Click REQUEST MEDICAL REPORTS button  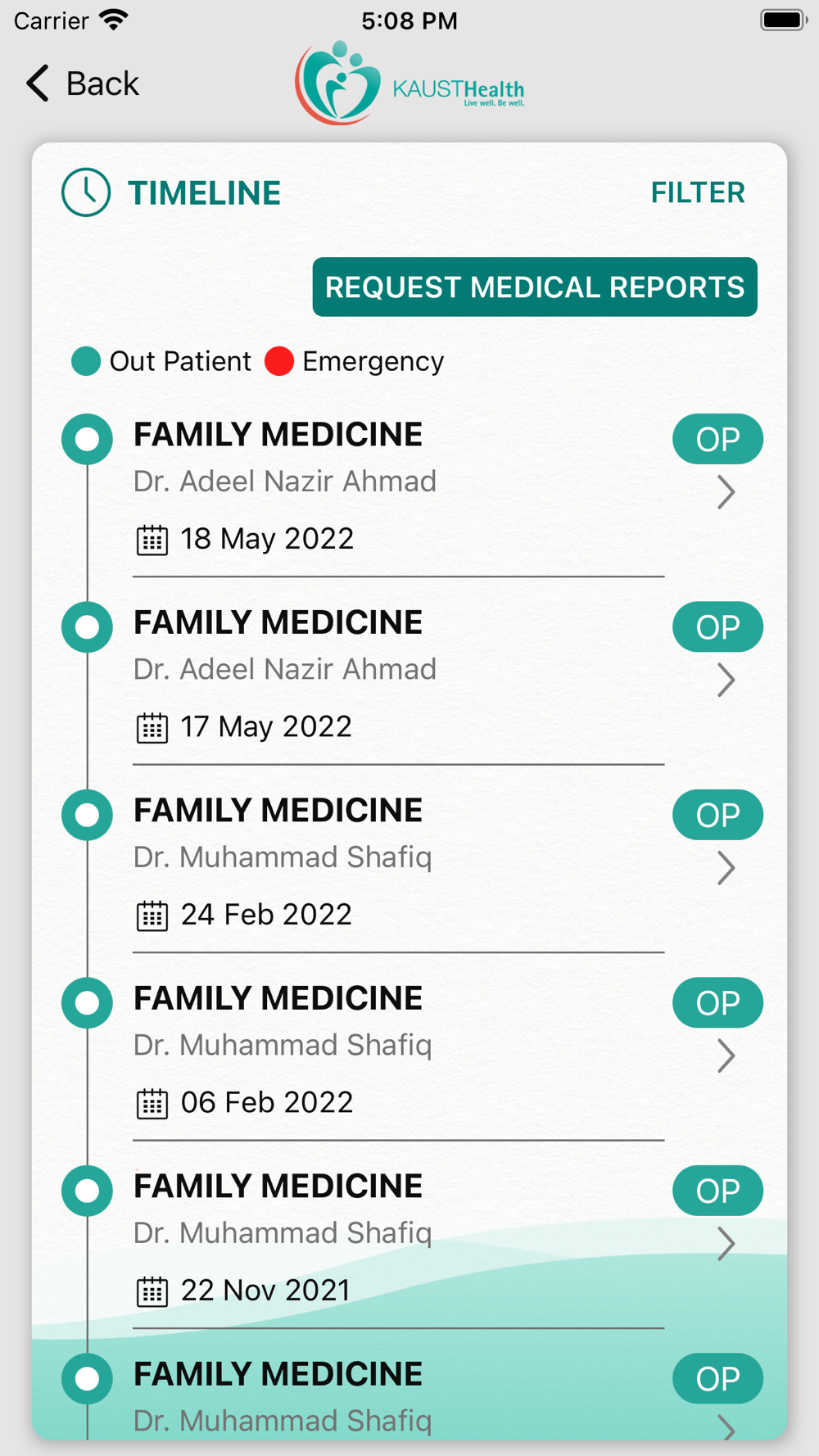click(535, 287)
